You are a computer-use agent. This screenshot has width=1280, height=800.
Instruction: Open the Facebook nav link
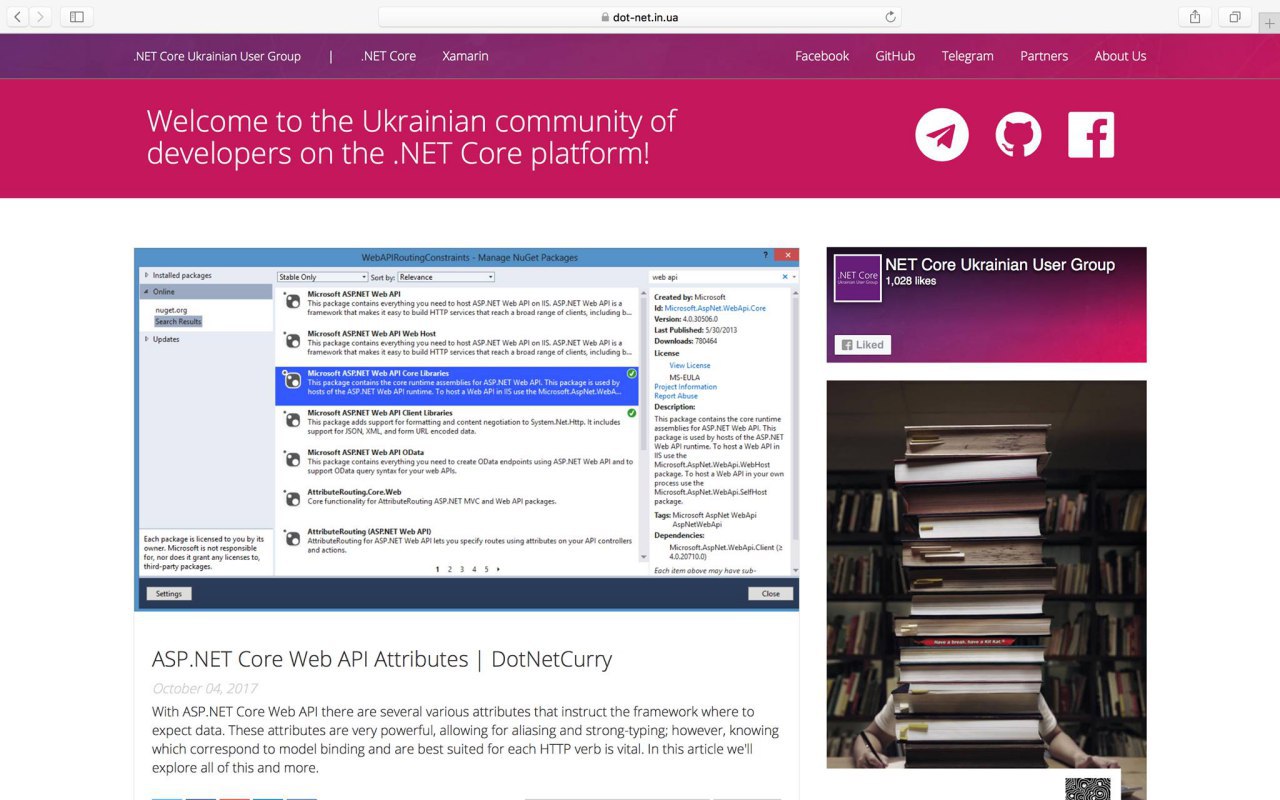pyautogui.click(x=822, y=56)
